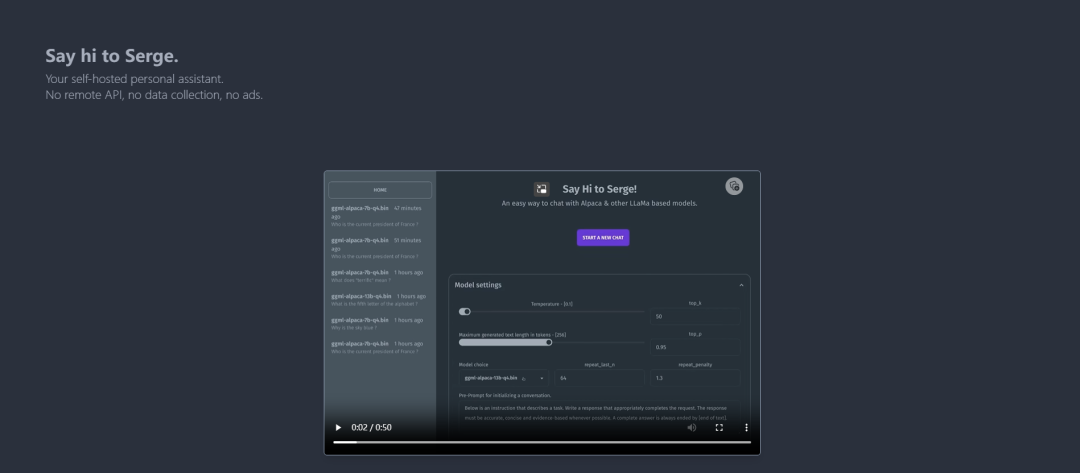Click the Serge logo icon beside the title
Screen dimensions: 1080x473
pos(541,189)
